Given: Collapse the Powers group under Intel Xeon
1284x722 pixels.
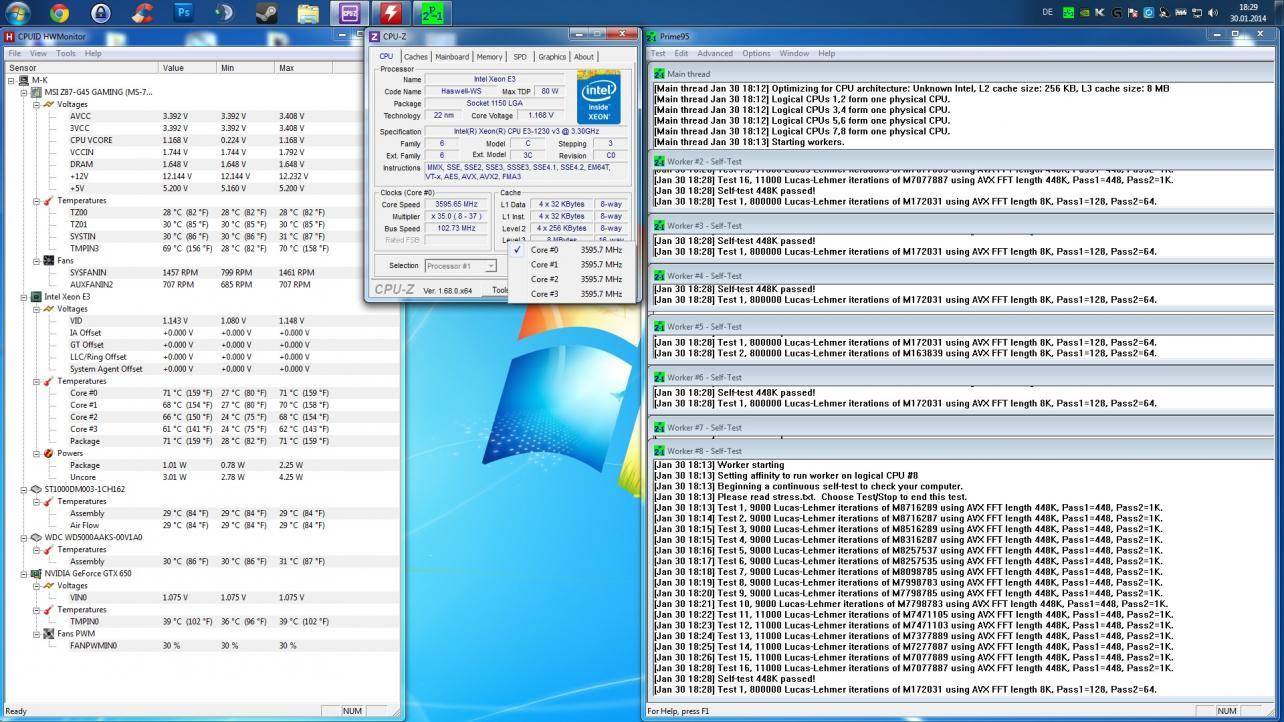Looking at the screenshot, I should [36, 453].
